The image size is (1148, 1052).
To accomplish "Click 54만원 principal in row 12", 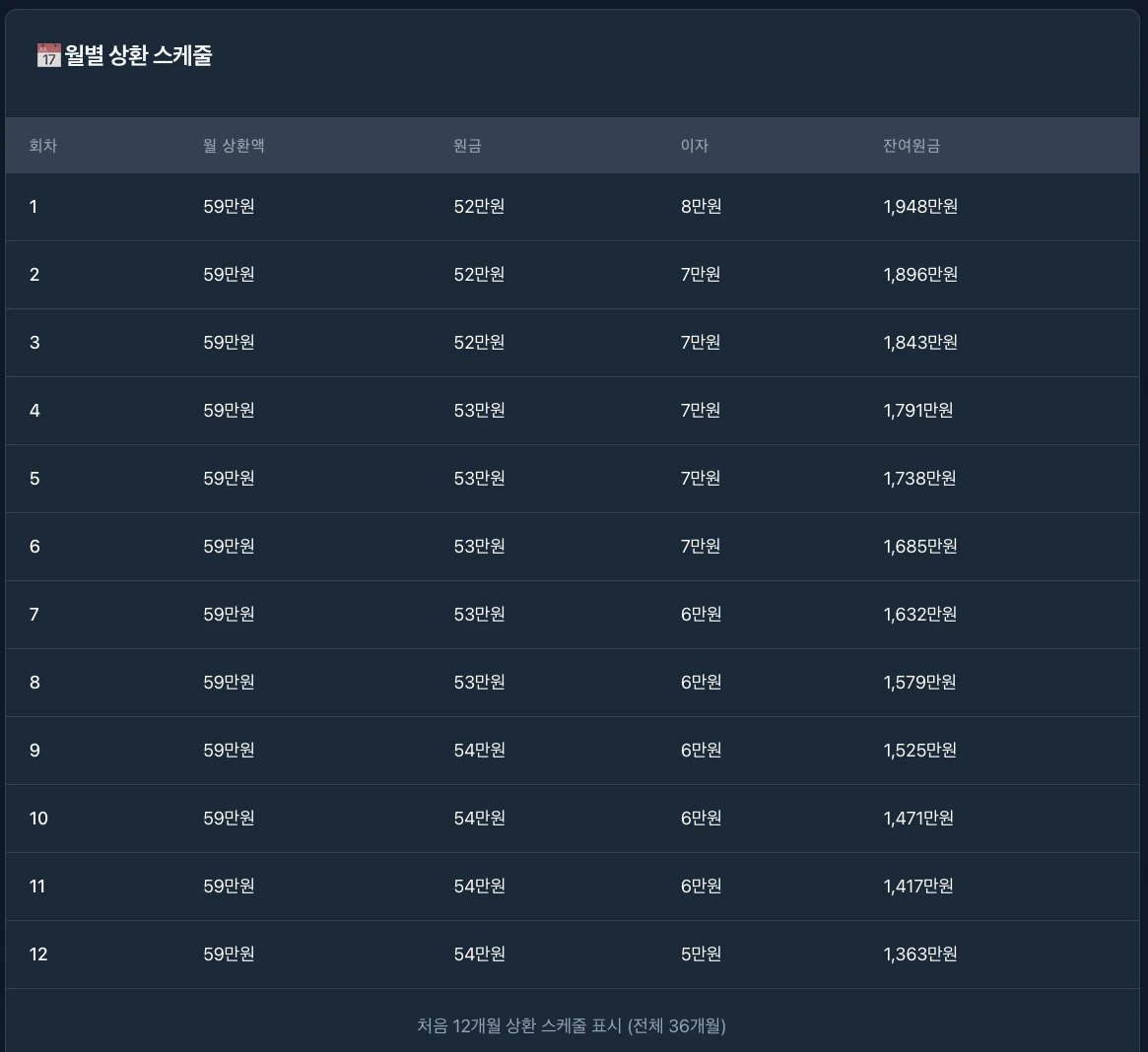I will tap(479, 954).
